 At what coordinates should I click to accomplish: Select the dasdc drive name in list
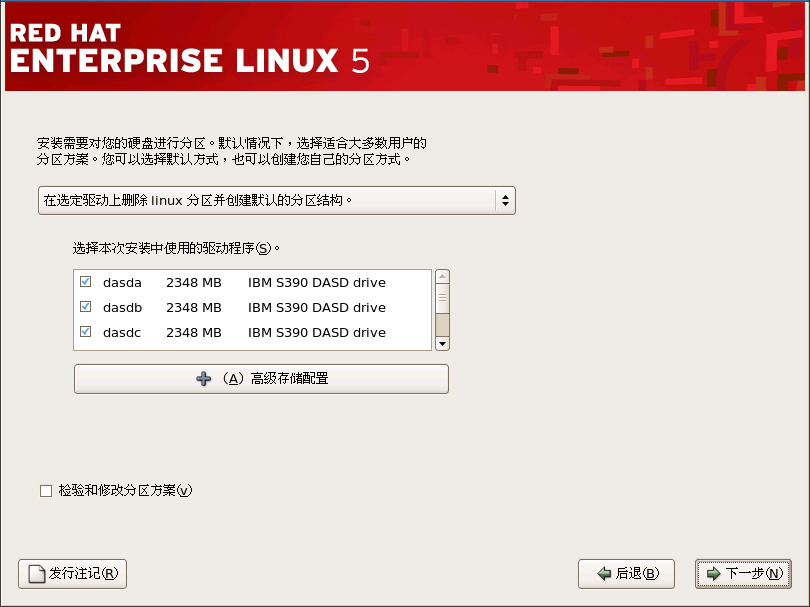point(122,332)
